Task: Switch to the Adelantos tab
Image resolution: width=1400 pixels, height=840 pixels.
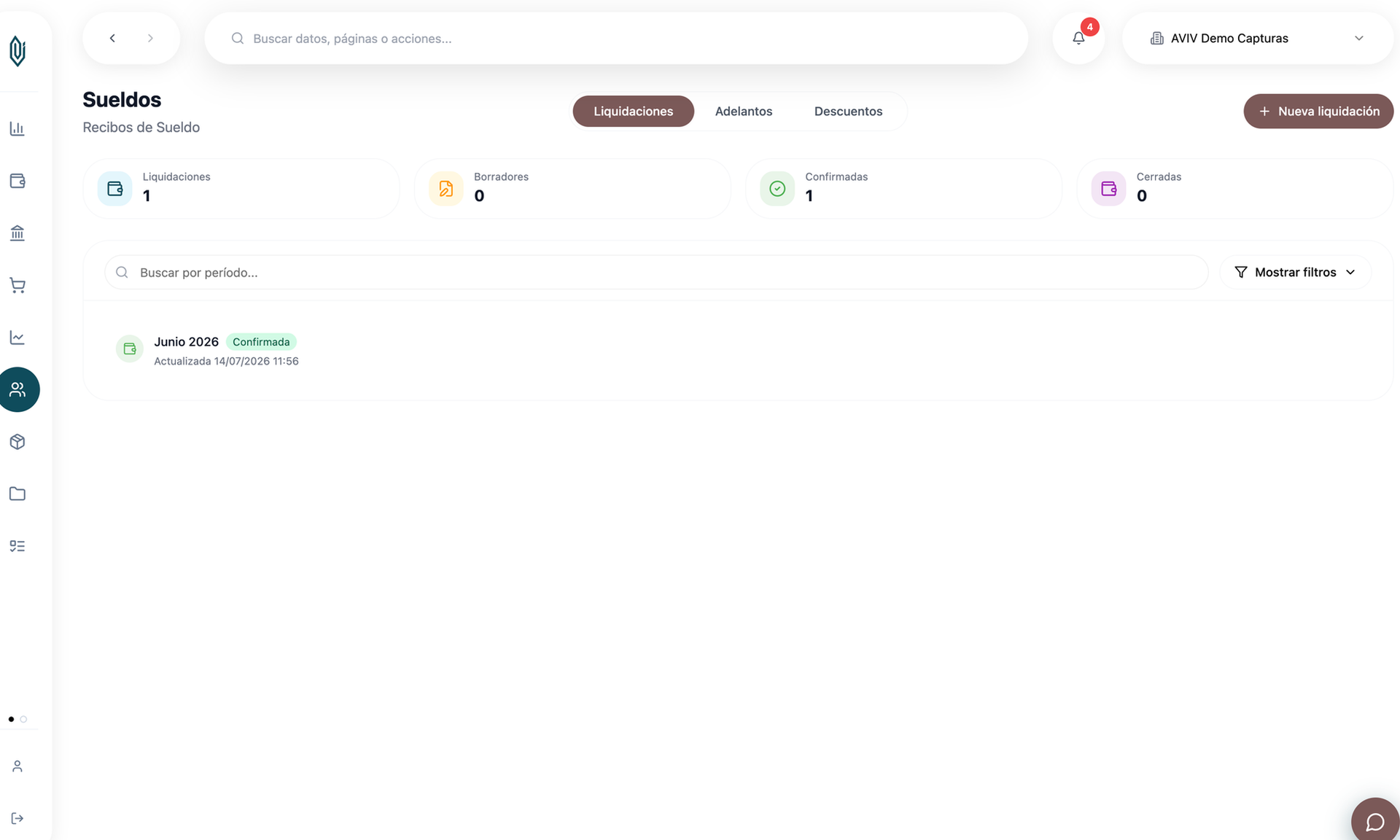Action: (743, 111)
